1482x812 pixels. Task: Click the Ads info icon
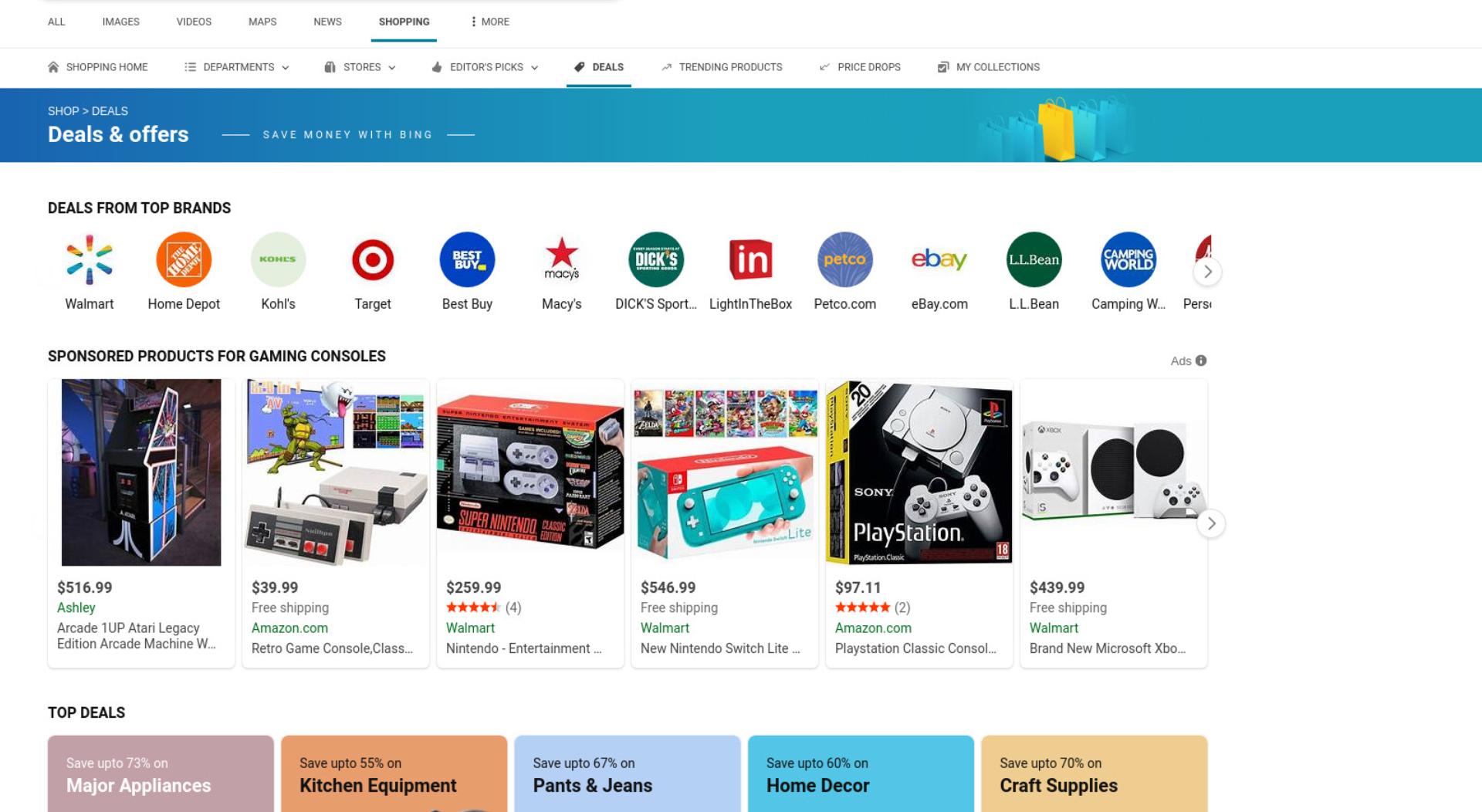(1201, 360)
